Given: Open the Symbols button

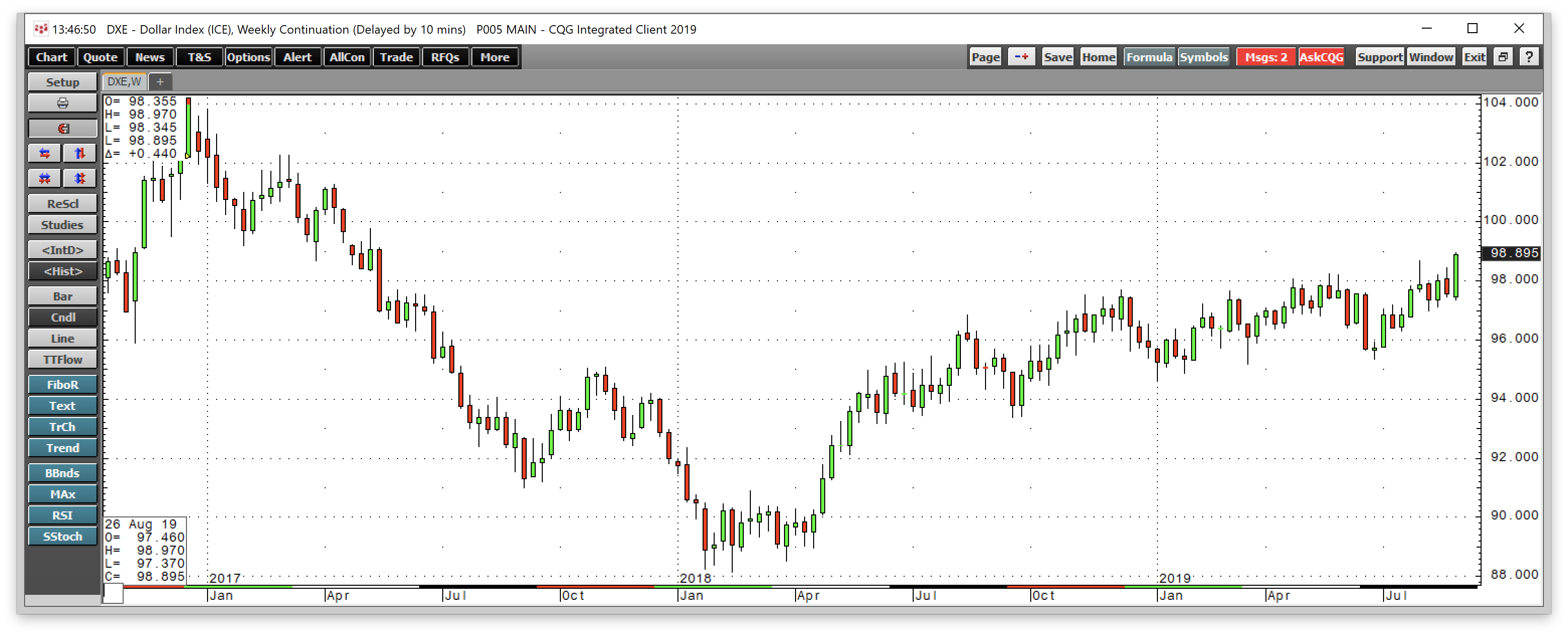Looking at the screenshot, I should (x=1204, y=57).
